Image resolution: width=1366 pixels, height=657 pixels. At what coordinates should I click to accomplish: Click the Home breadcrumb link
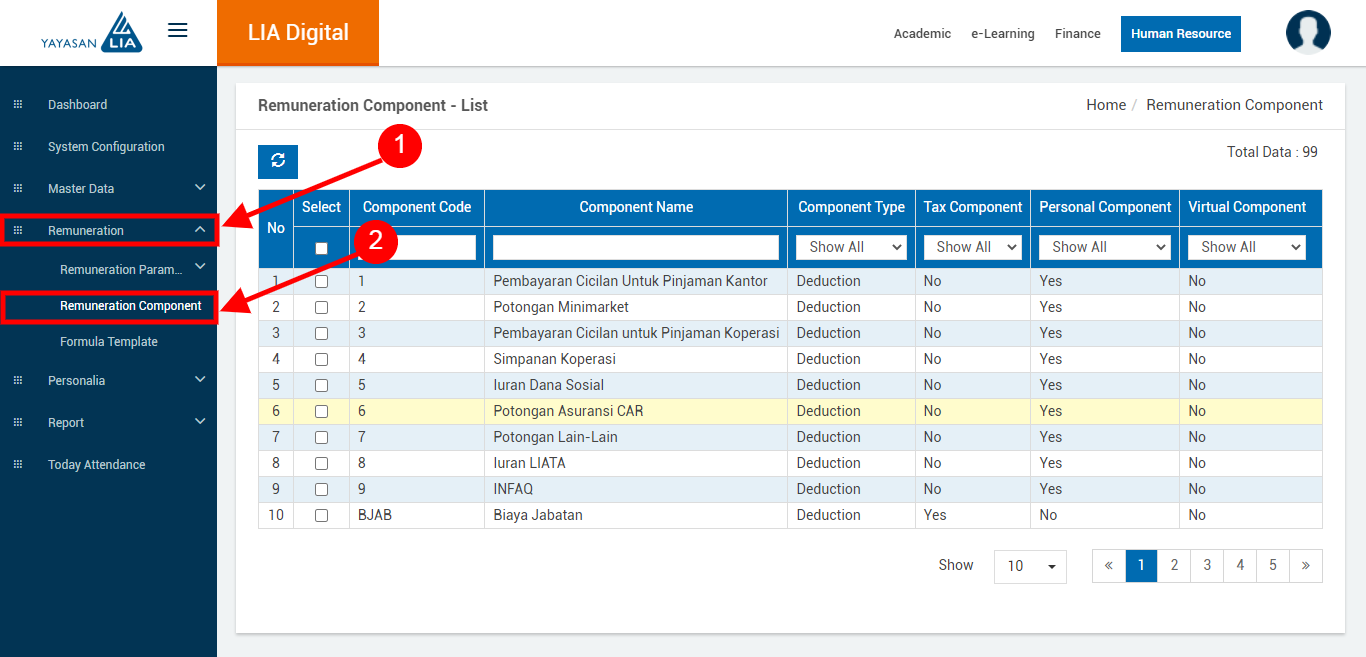[1105, 105]
